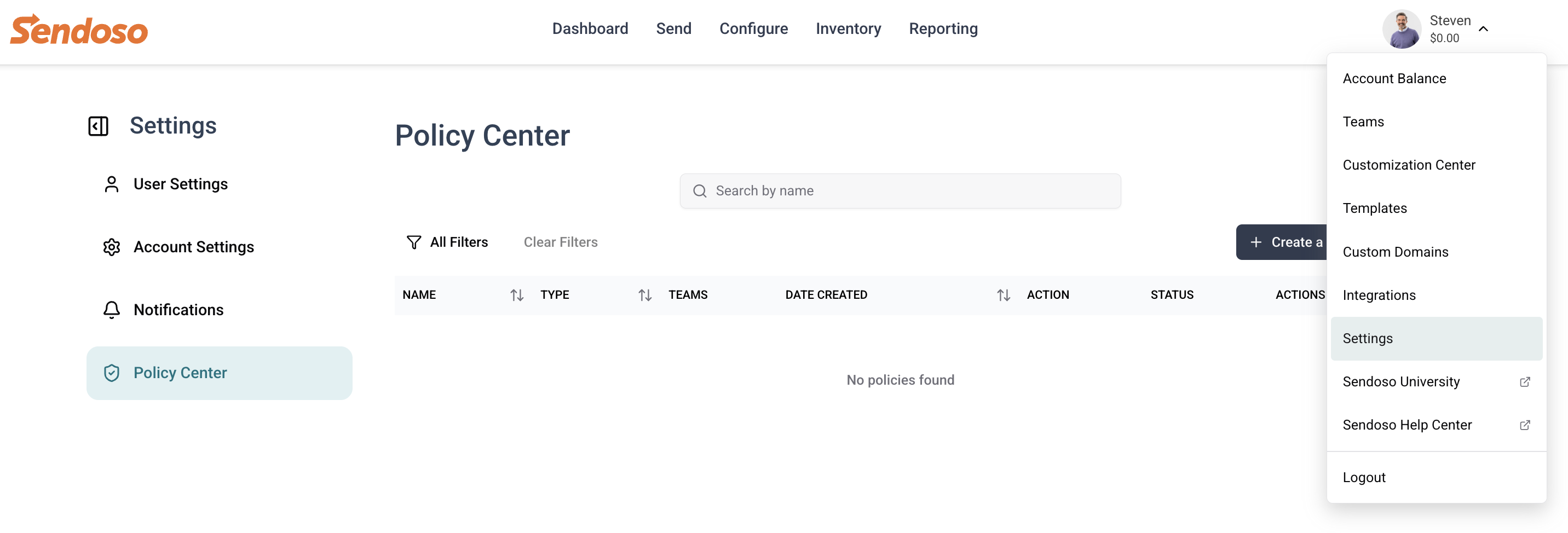Click the ACTIONS column header
Screen dimensions: 1568x533
pos(1300,295)
